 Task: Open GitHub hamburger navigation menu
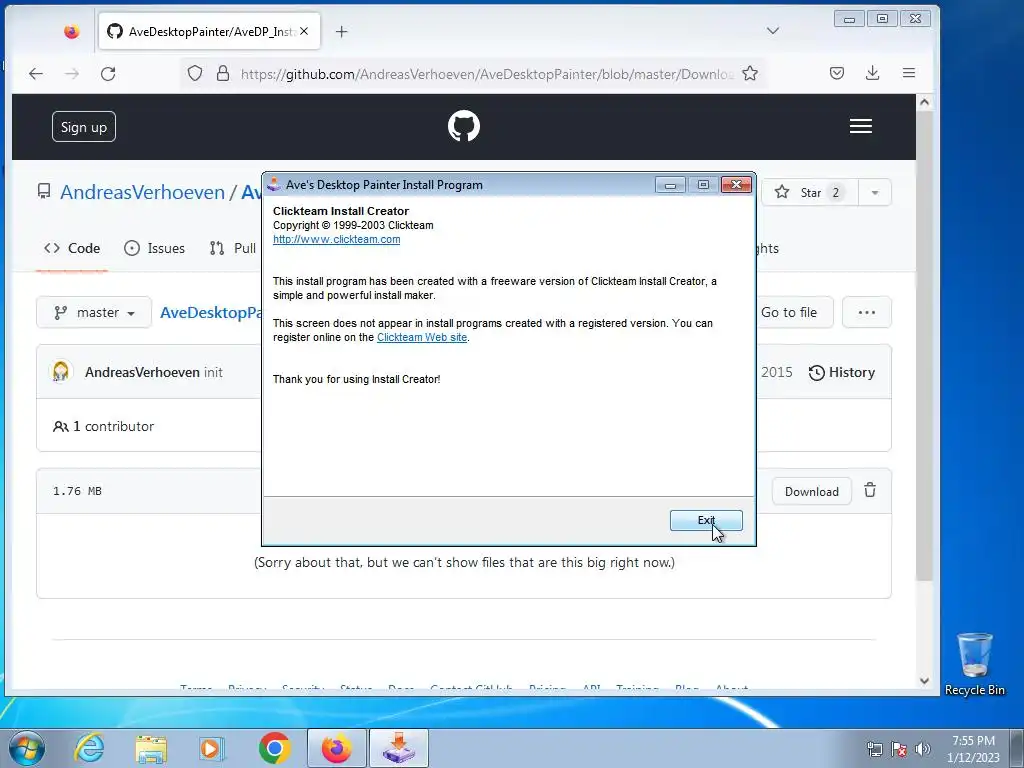(x=861, y=126)
